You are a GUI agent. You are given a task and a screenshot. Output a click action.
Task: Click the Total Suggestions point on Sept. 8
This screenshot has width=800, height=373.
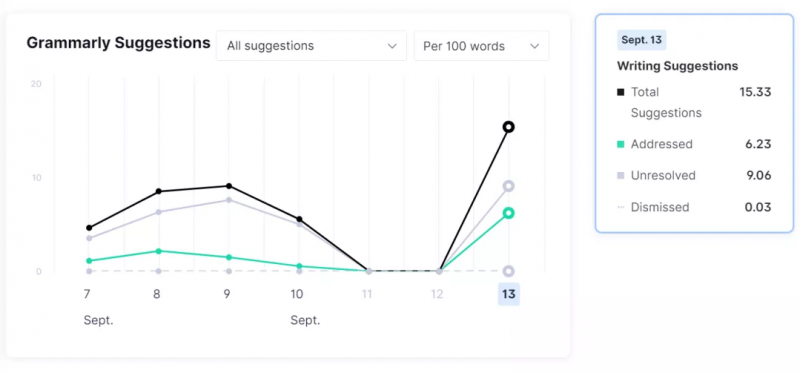tap(159, 191)
